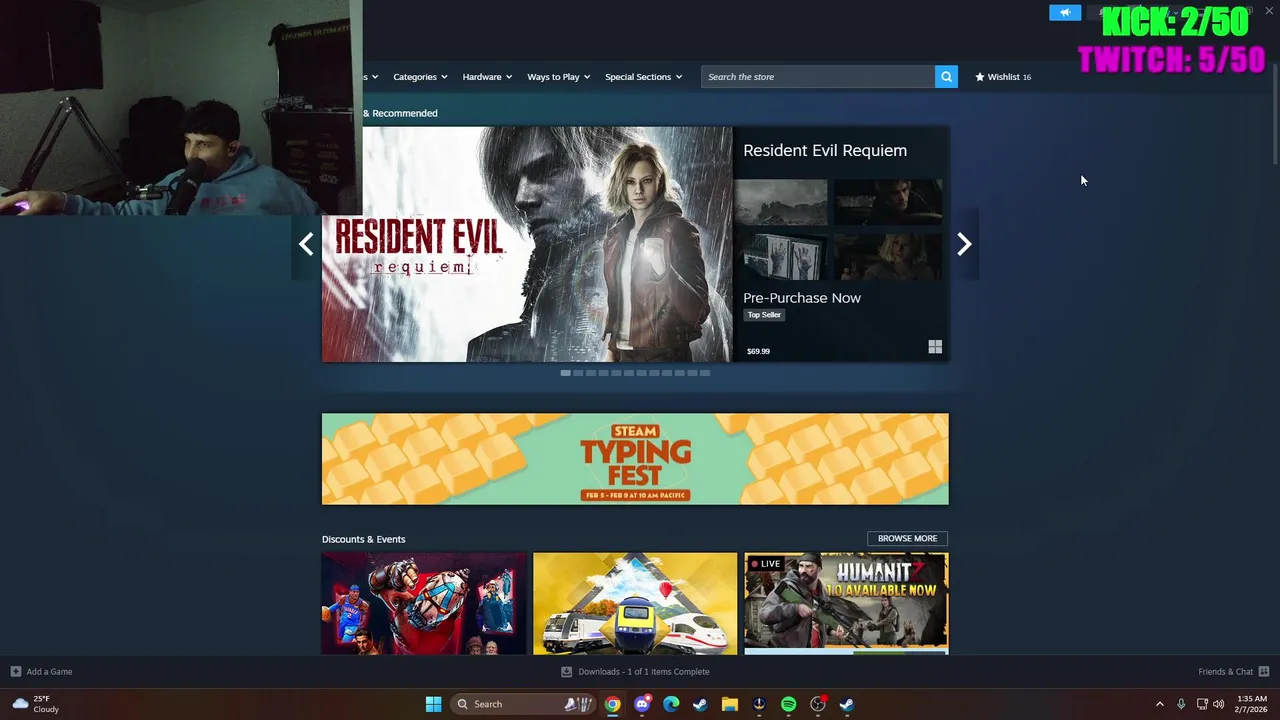Expand the Ways to Play dropdown
This screenshot has width=1280, height=720.
coord(559,77)
